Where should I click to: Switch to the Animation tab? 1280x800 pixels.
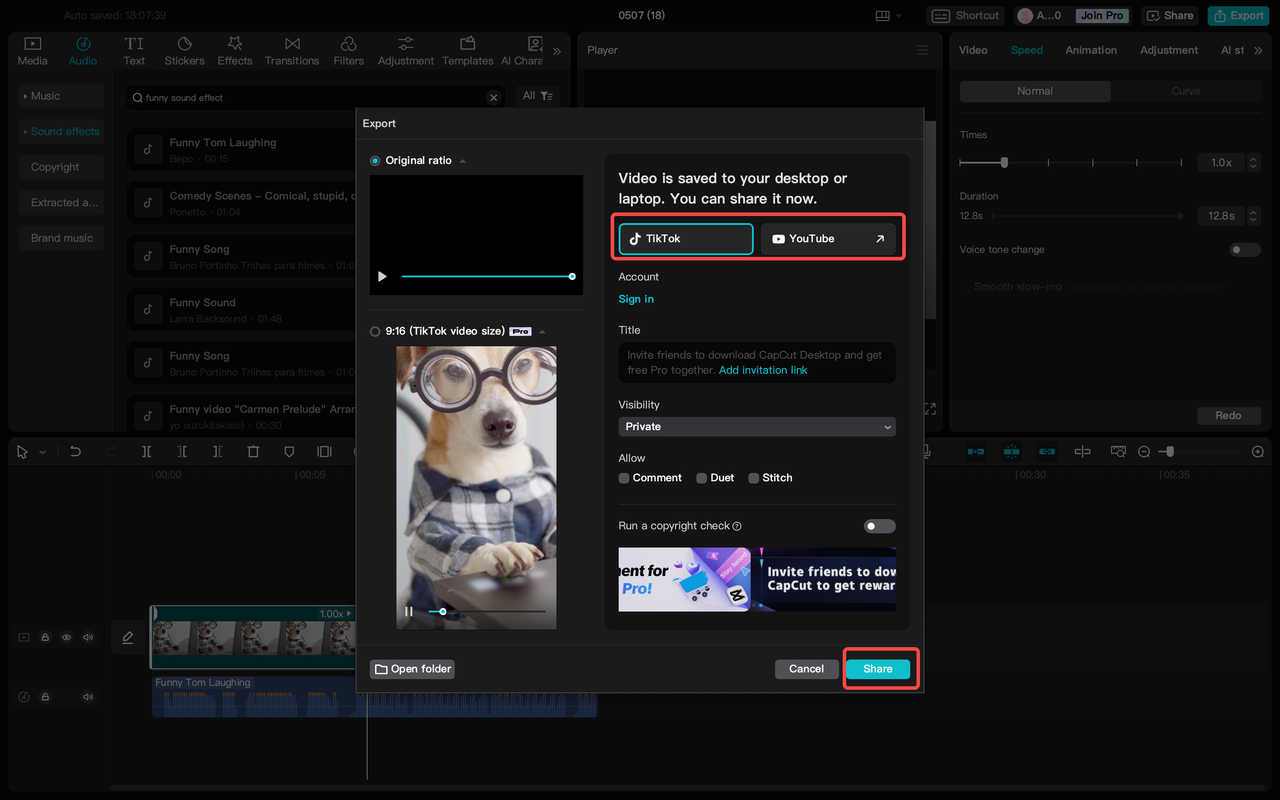pyautogui.click(x=1090, y=50)
